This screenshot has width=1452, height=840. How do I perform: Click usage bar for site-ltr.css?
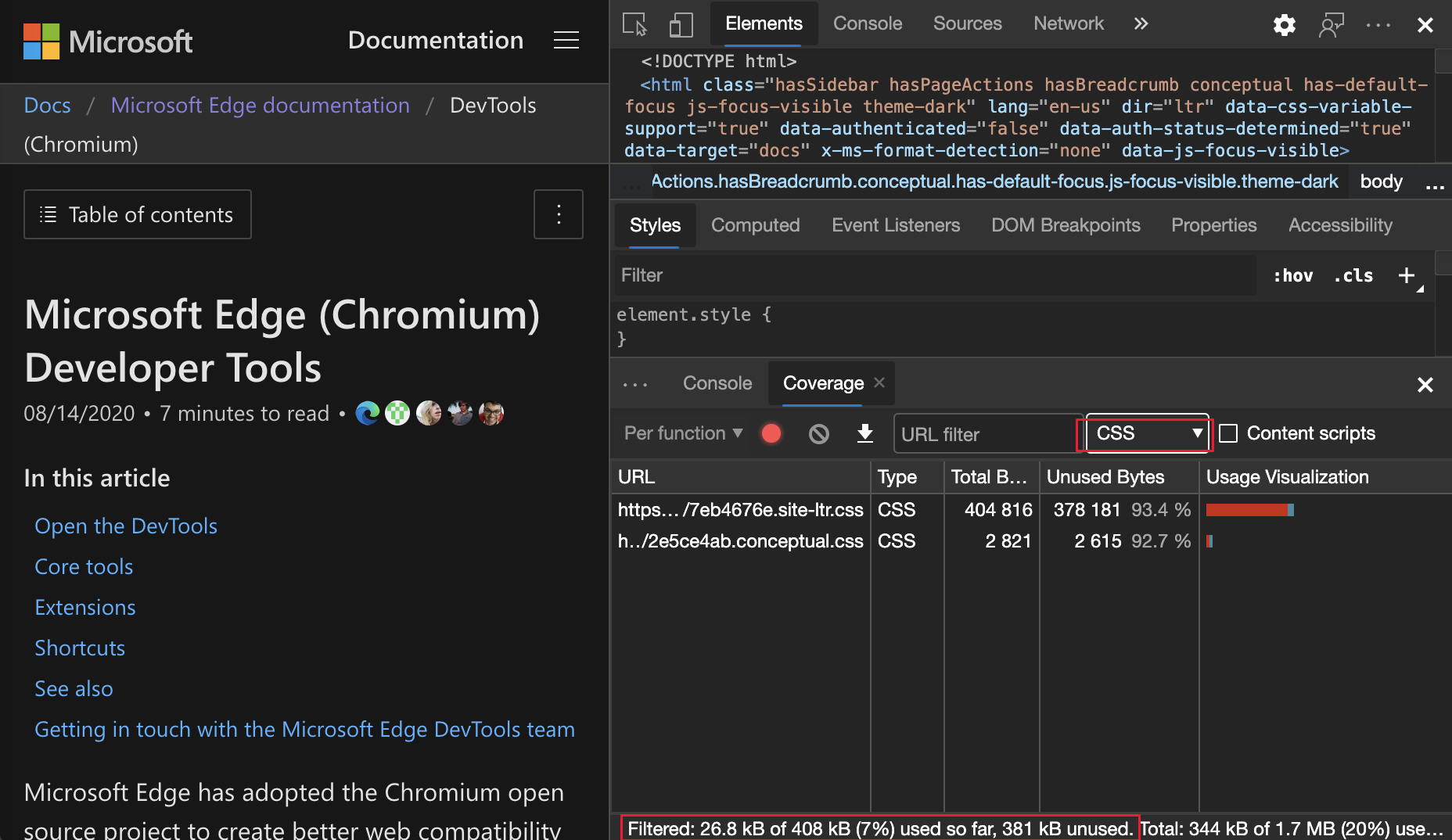point(1249,510)
